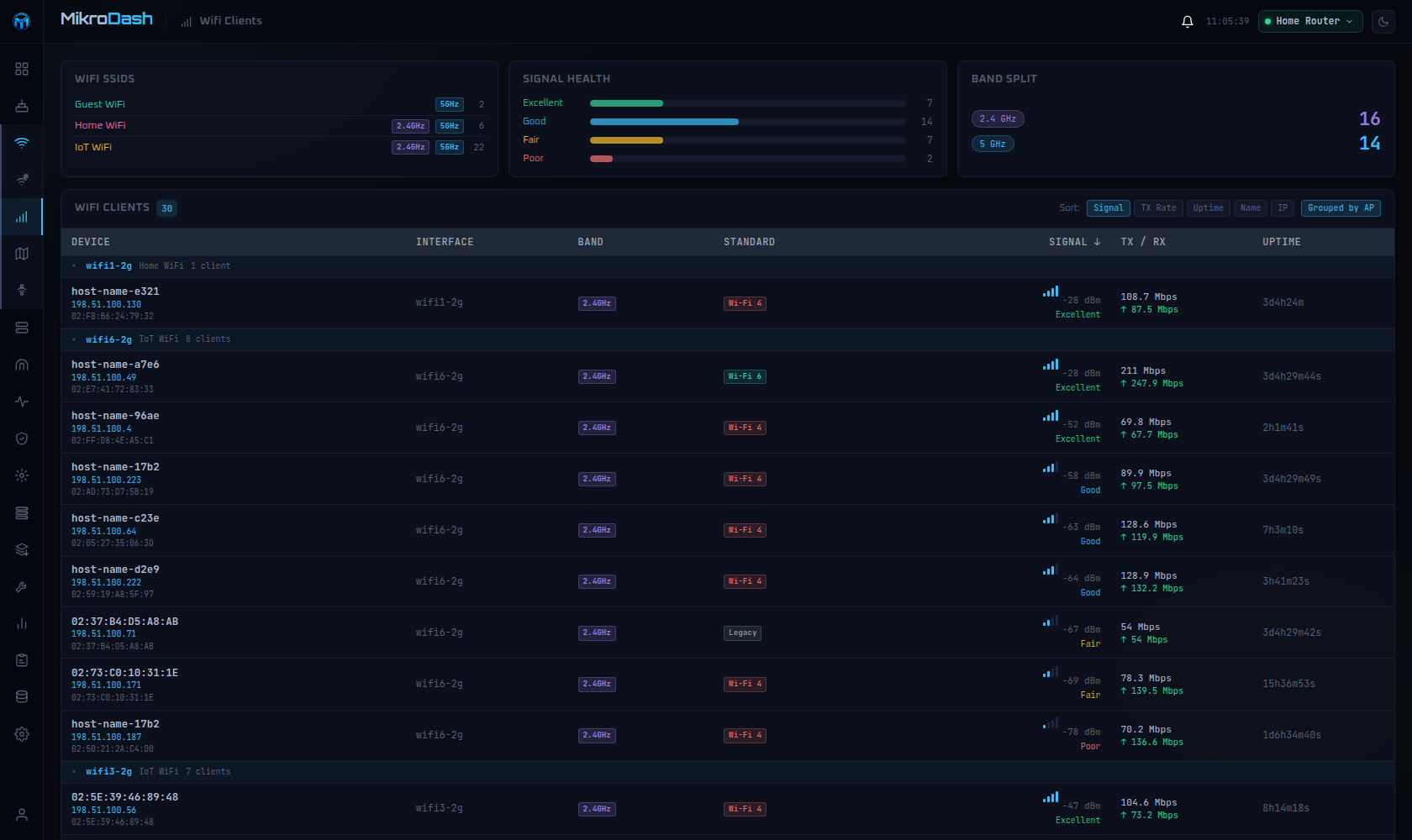Toggle the Grouped by AP option

(x=1341, y=208)
